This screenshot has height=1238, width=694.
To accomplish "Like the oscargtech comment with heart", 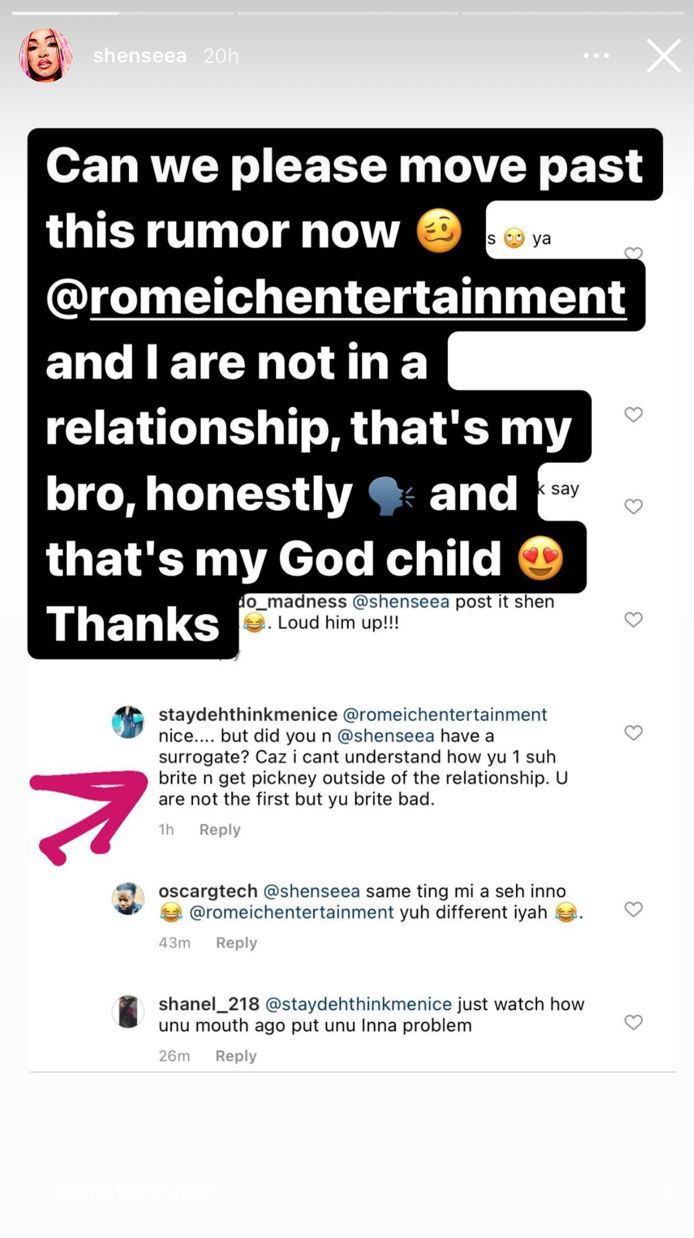I will 633,909.
